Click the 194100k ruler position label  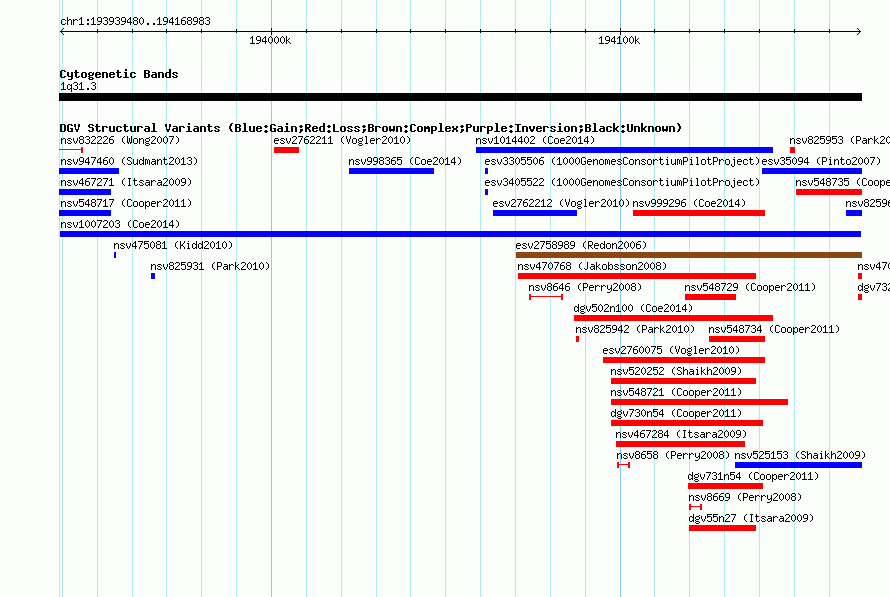[x=619, y=40]
